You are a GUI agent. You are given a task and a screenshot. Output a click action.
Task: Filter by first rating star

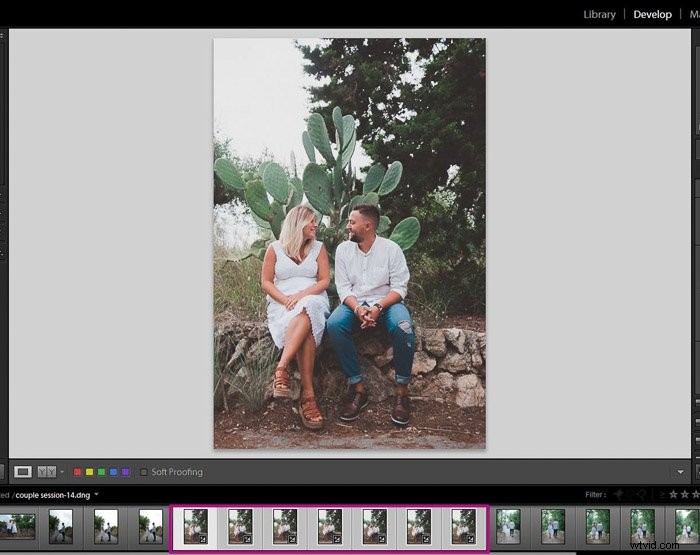[673, 494]
